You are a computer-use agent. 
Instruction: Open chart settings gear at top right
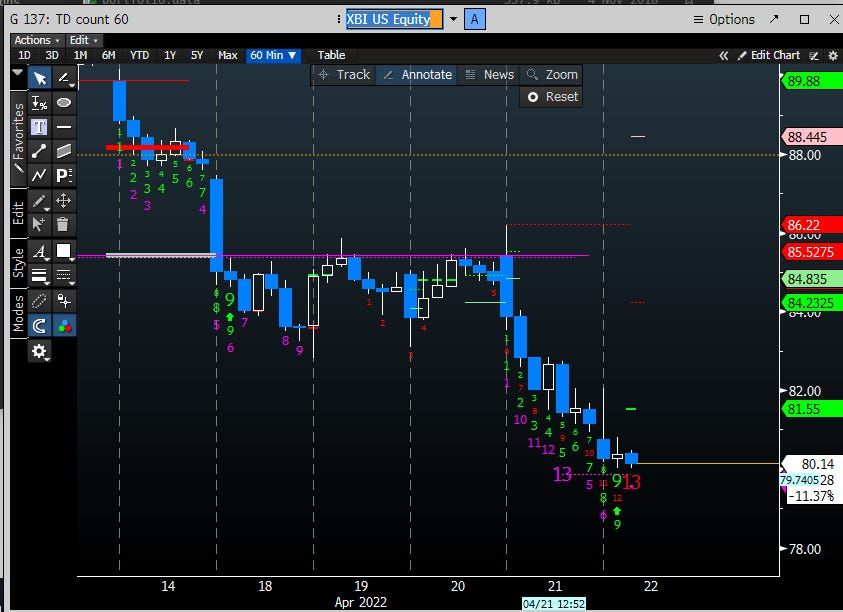tap(833, 55)
